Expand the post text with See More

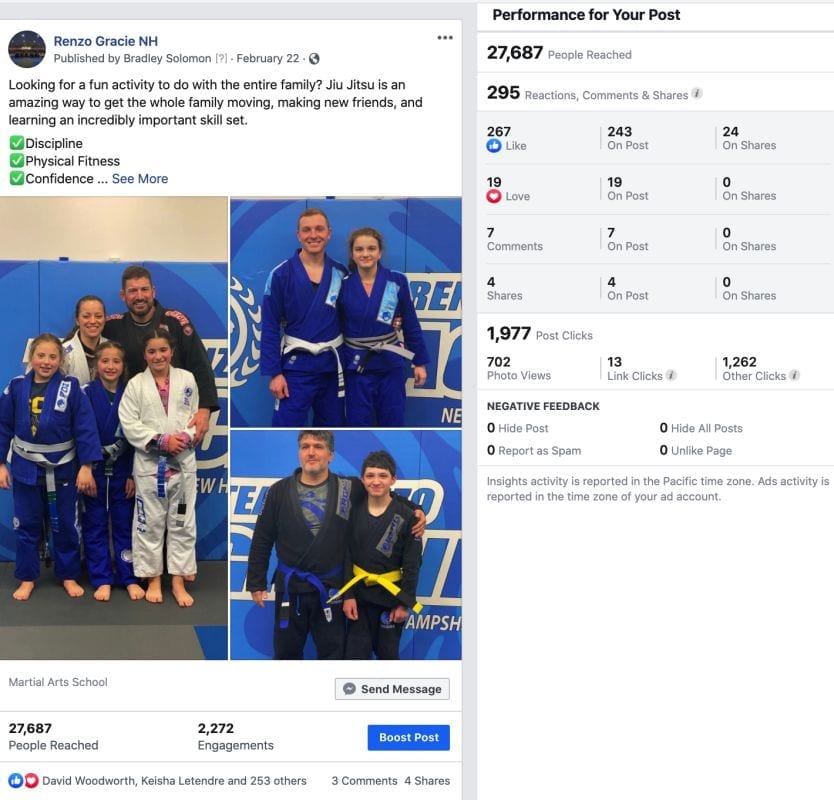pos(140,179)
